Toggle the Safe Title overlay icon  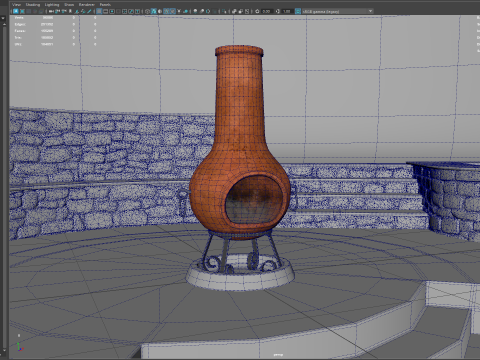point(137,11)
